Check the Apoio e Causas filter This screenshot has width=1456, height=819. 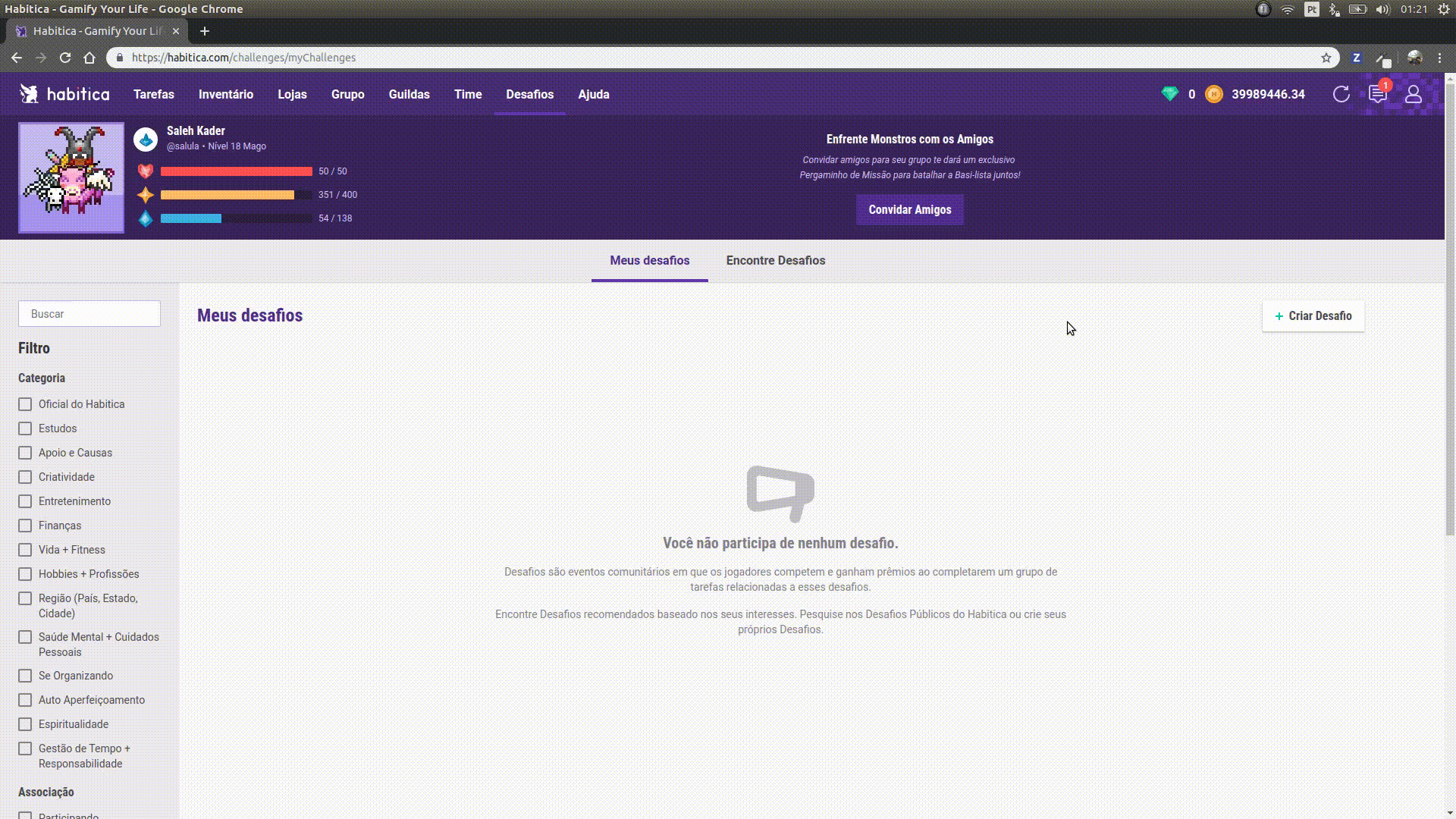(25, 453)
